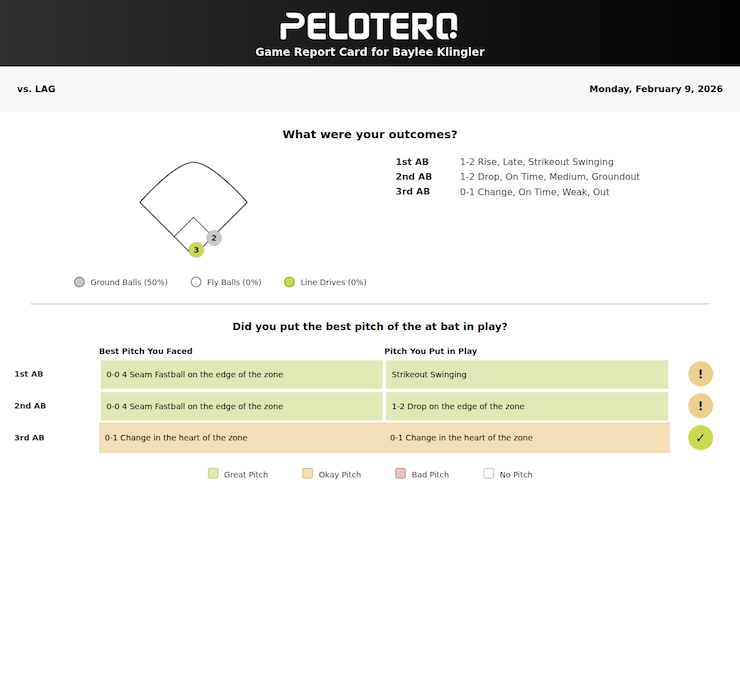Click the Okay Pitch orange swatch
Viewport: 740px width, 683px height.
[308, 473]
